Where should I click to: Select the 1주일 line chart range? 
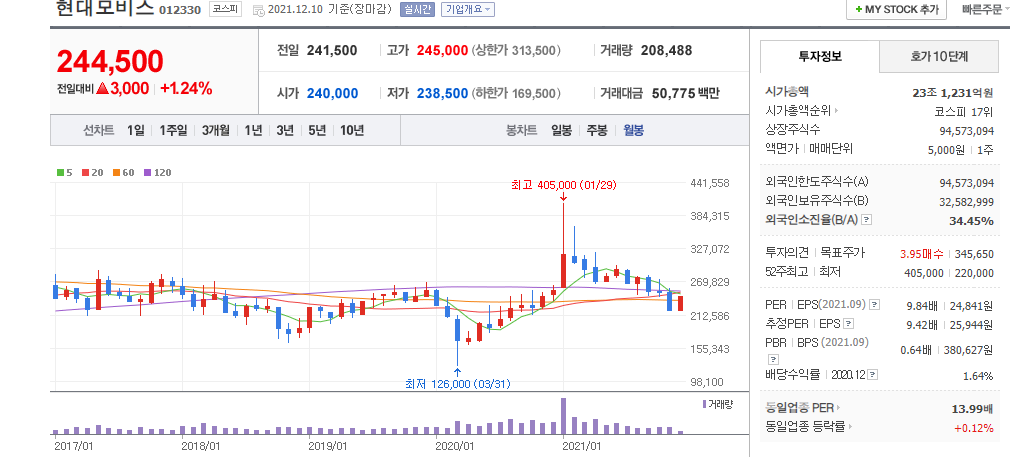tap(173, 130)
